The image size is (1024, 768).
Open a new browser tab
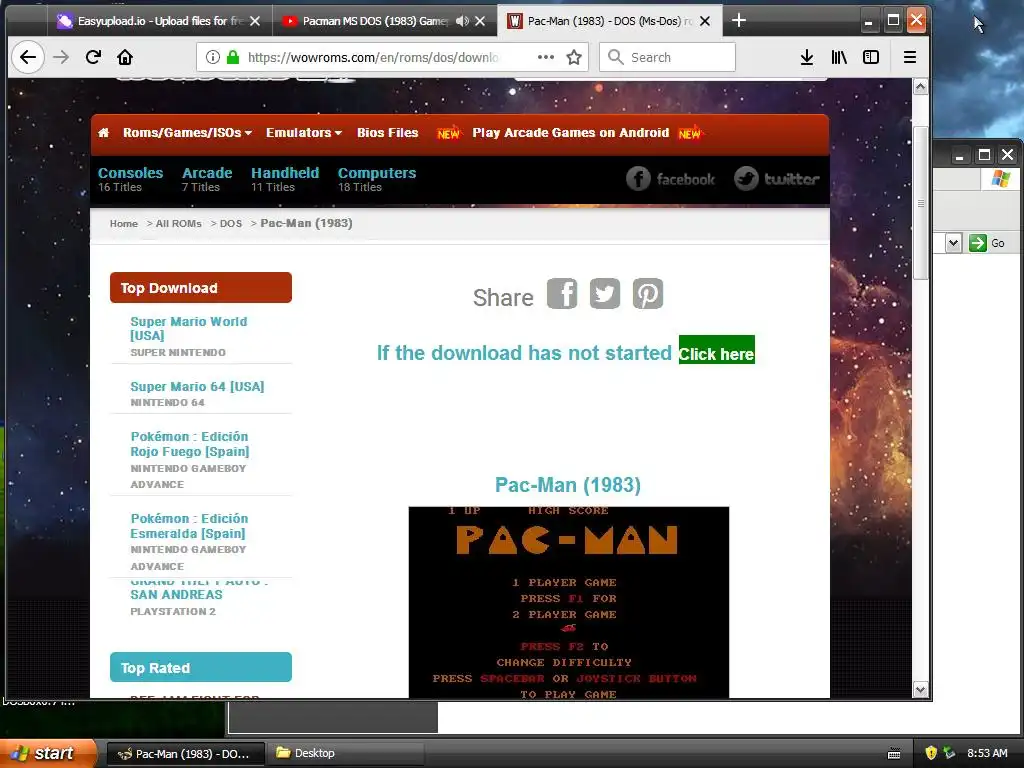pyautogui.click(x=739, y=21)
